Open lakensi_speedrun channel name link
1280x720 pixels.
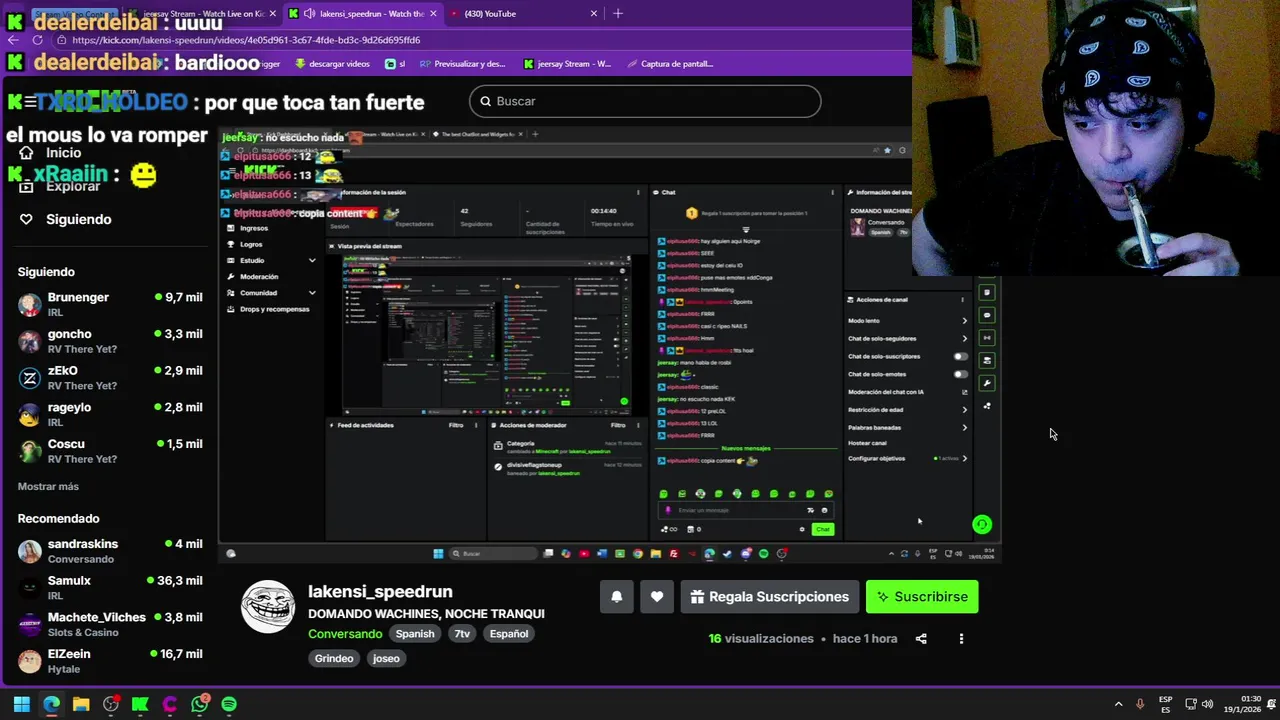380,591
